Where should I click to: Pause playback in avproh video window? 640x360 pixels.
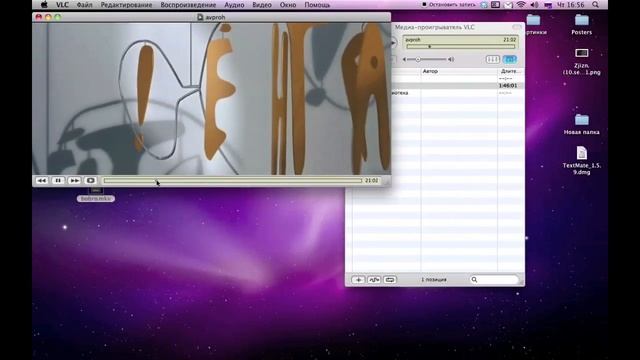(58, 180)
